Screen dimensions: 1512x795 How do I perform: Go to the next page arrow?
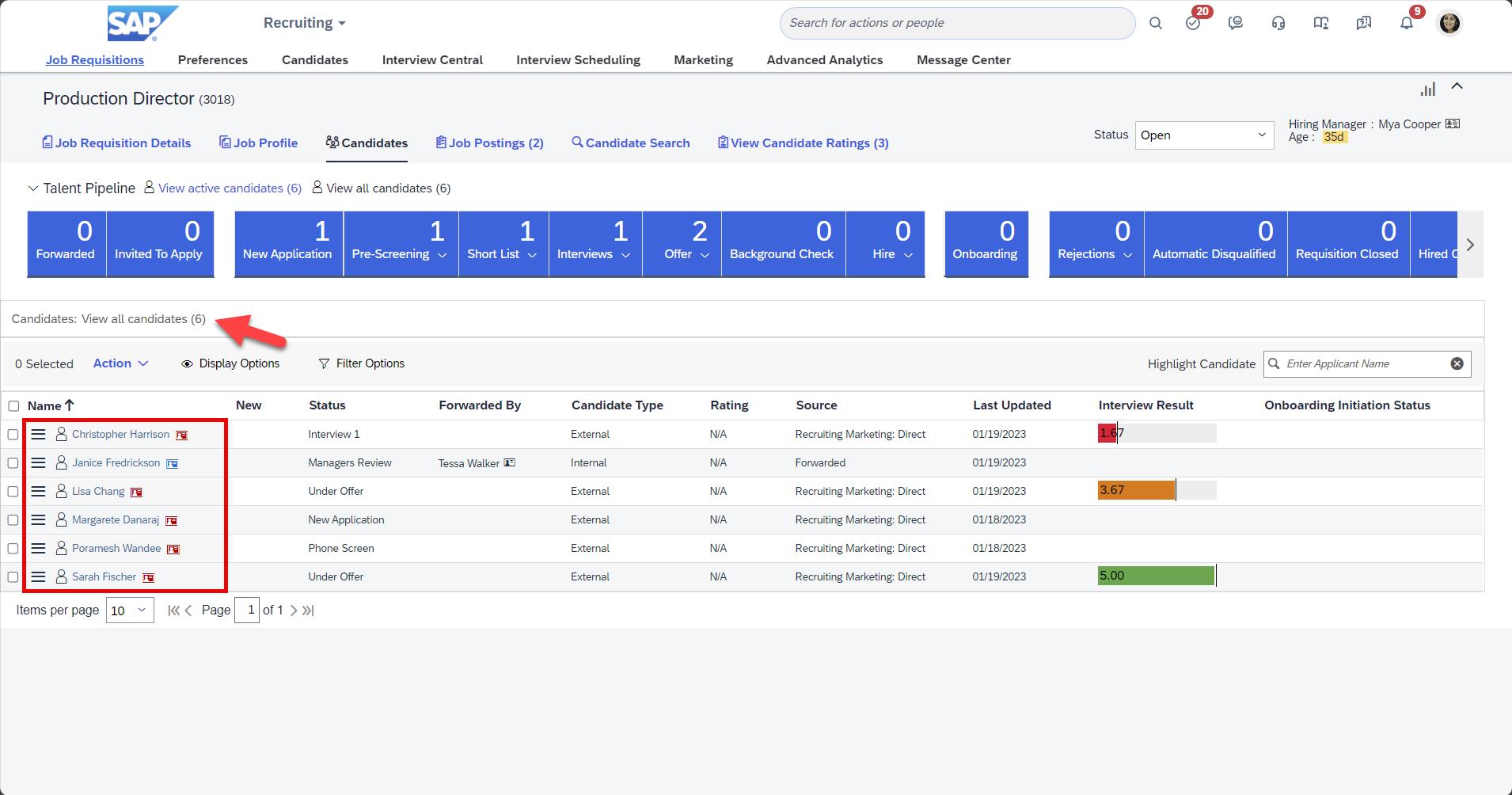[x=294, y=611]
